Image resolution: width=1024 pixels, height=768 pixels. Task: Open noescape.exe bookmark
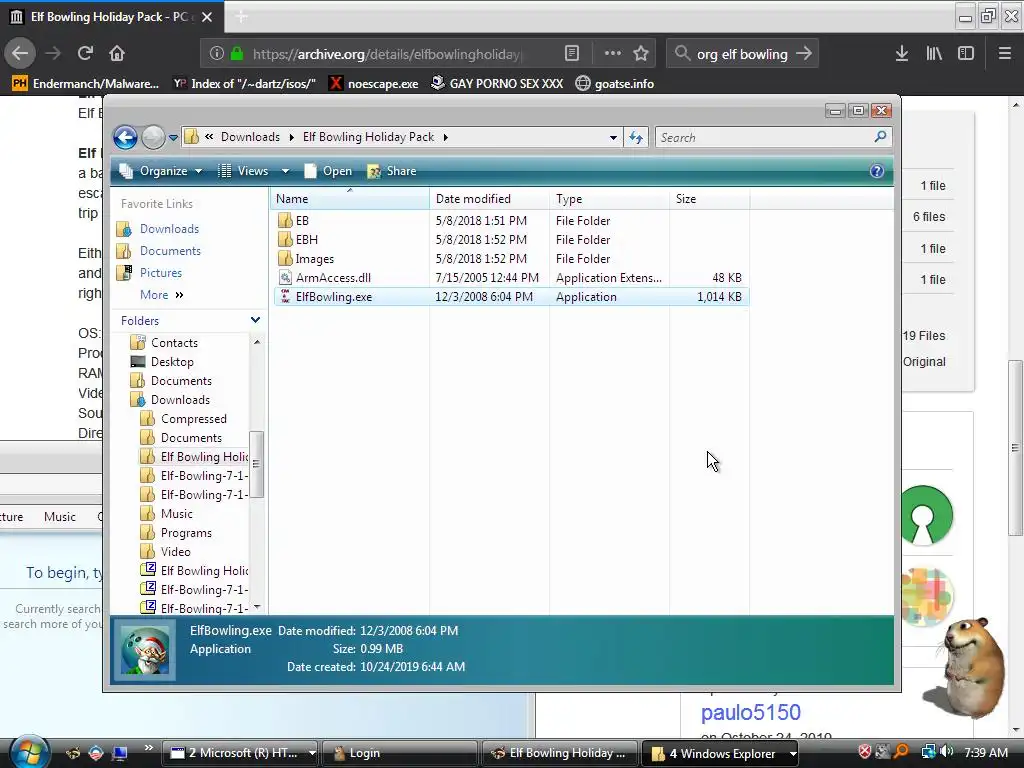tap(374, 84)
